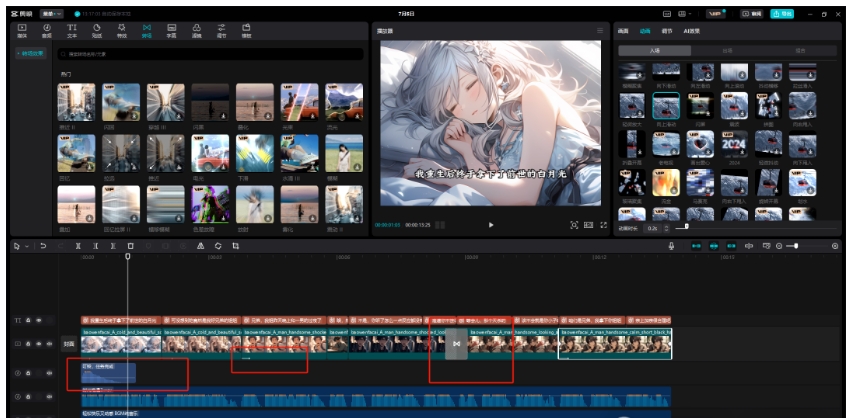Select the 2024 animation thumbnail
The width and height of the screenshot is (851, 418).
point(734,144)
